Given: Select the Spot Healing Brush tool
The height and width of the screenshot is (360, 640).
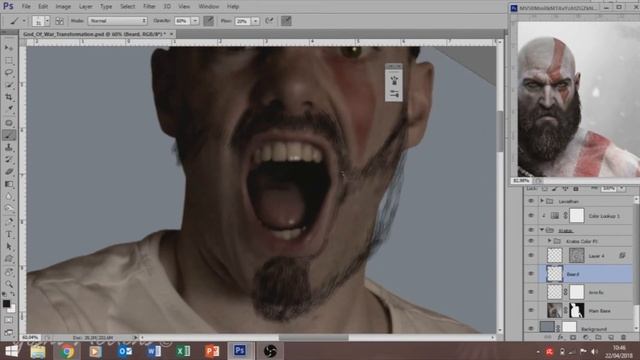Looking at the screenshot, I should click(x=9, y=123).
